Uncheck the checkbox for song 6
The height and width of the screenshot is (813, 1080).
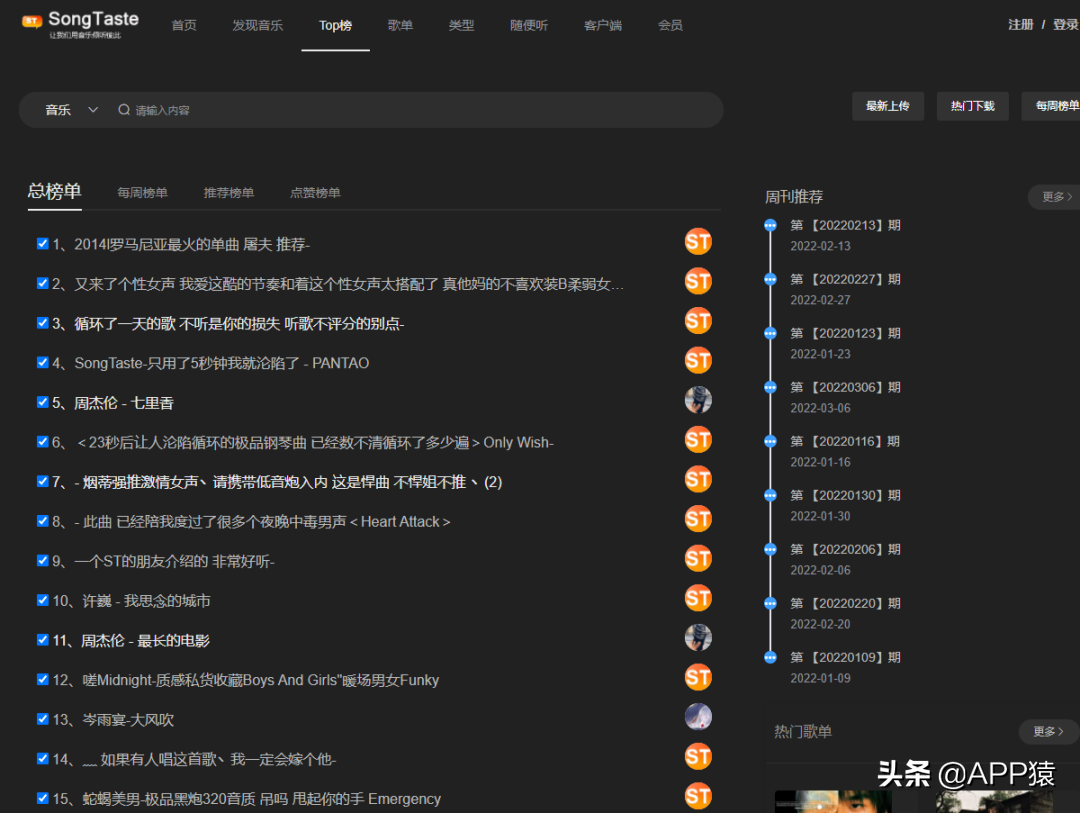point(43,442)
